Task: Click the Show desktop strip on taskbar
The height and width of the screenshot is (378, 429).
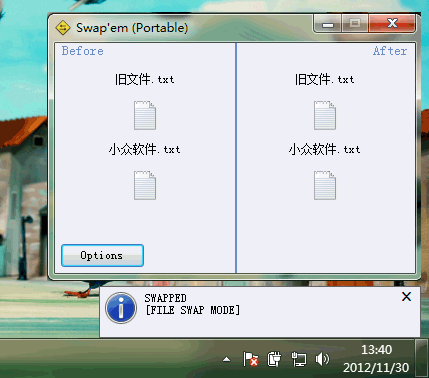Action: click(x=422, y=359)
